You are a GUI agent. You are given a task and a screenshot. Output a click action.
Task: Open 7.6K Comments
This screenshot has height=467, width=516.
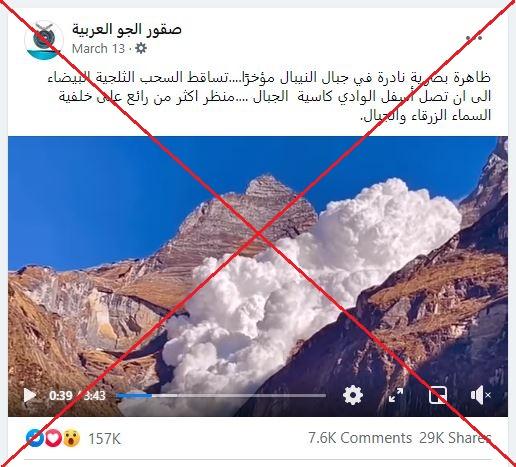pos(360,438)
